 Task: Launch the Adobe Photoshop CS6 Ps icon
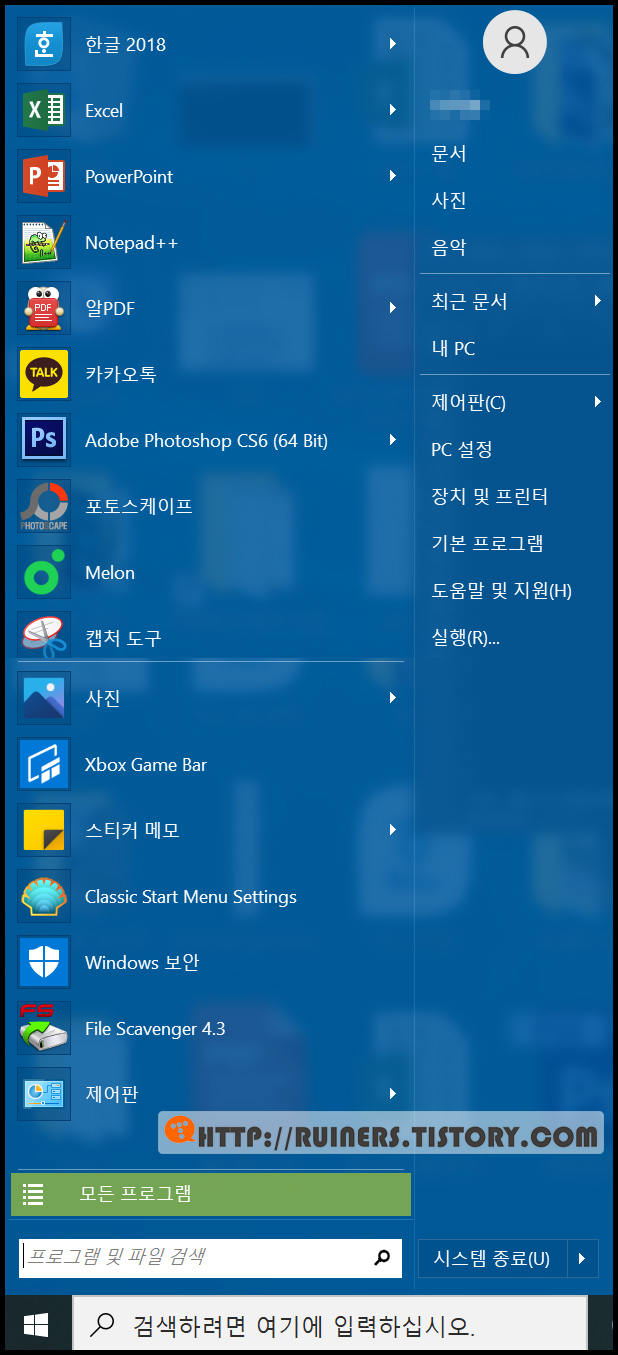tap(44, 440)
